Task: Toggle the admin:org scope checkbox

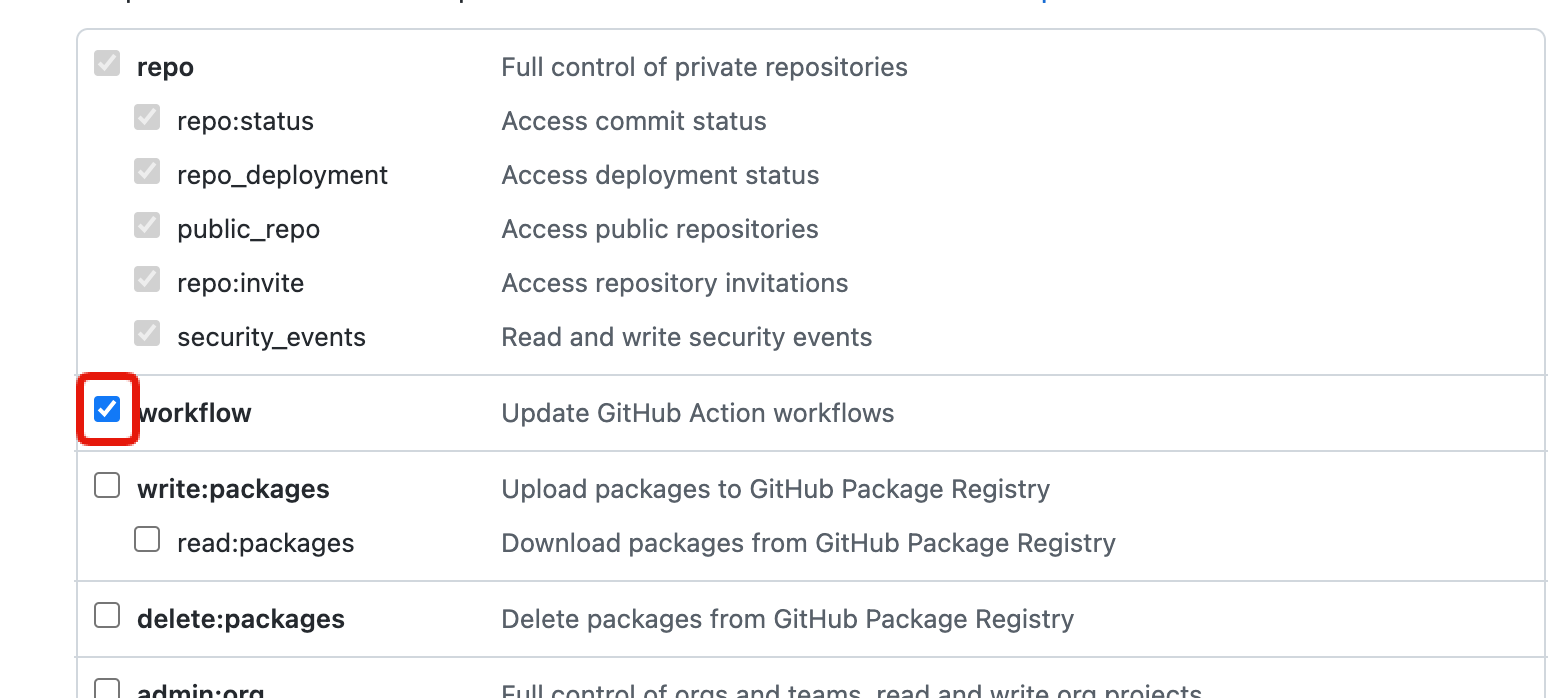Action: click(x=107, y=688)
